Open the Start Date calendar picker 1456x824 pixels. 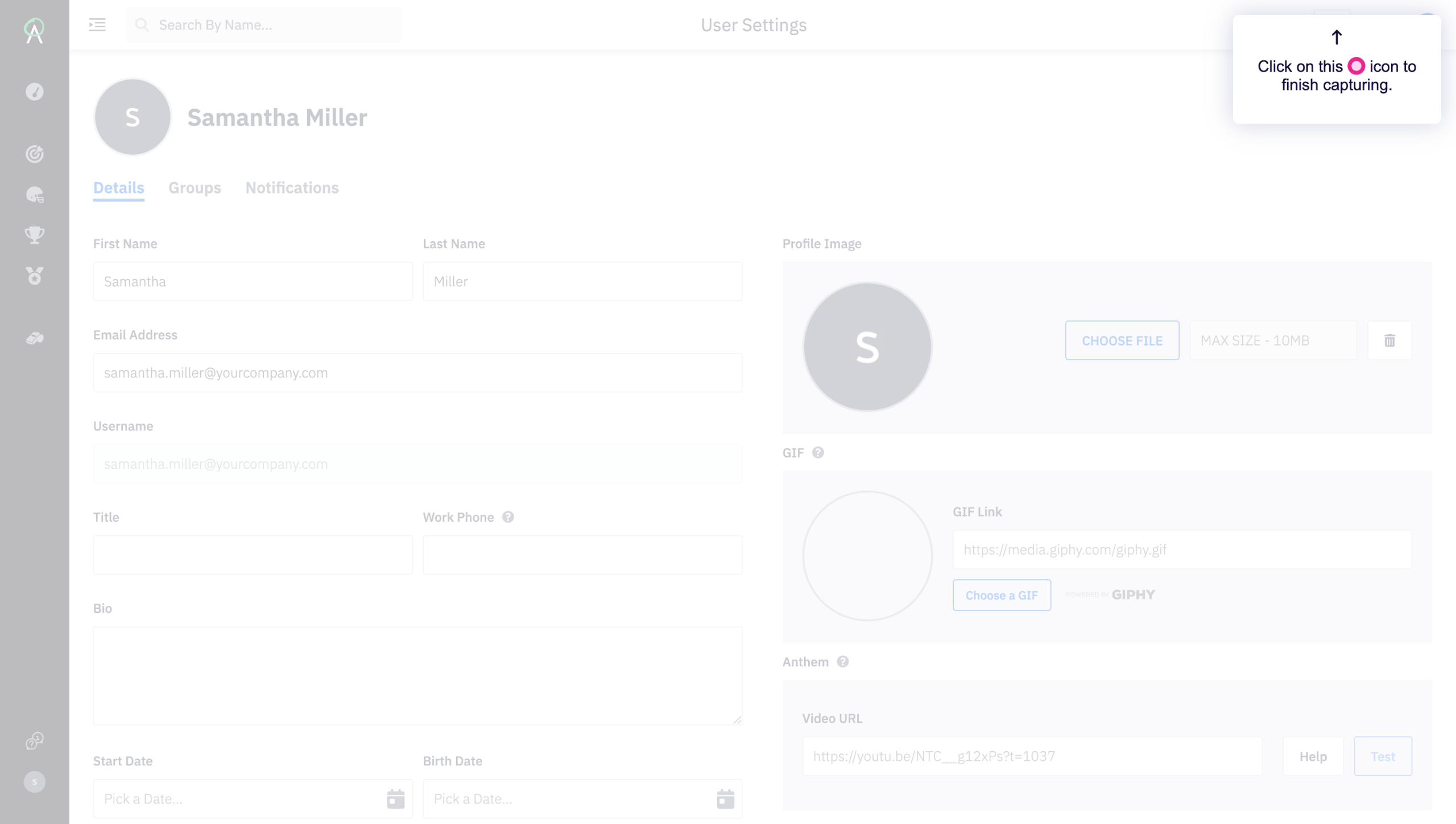pos(396,798)
